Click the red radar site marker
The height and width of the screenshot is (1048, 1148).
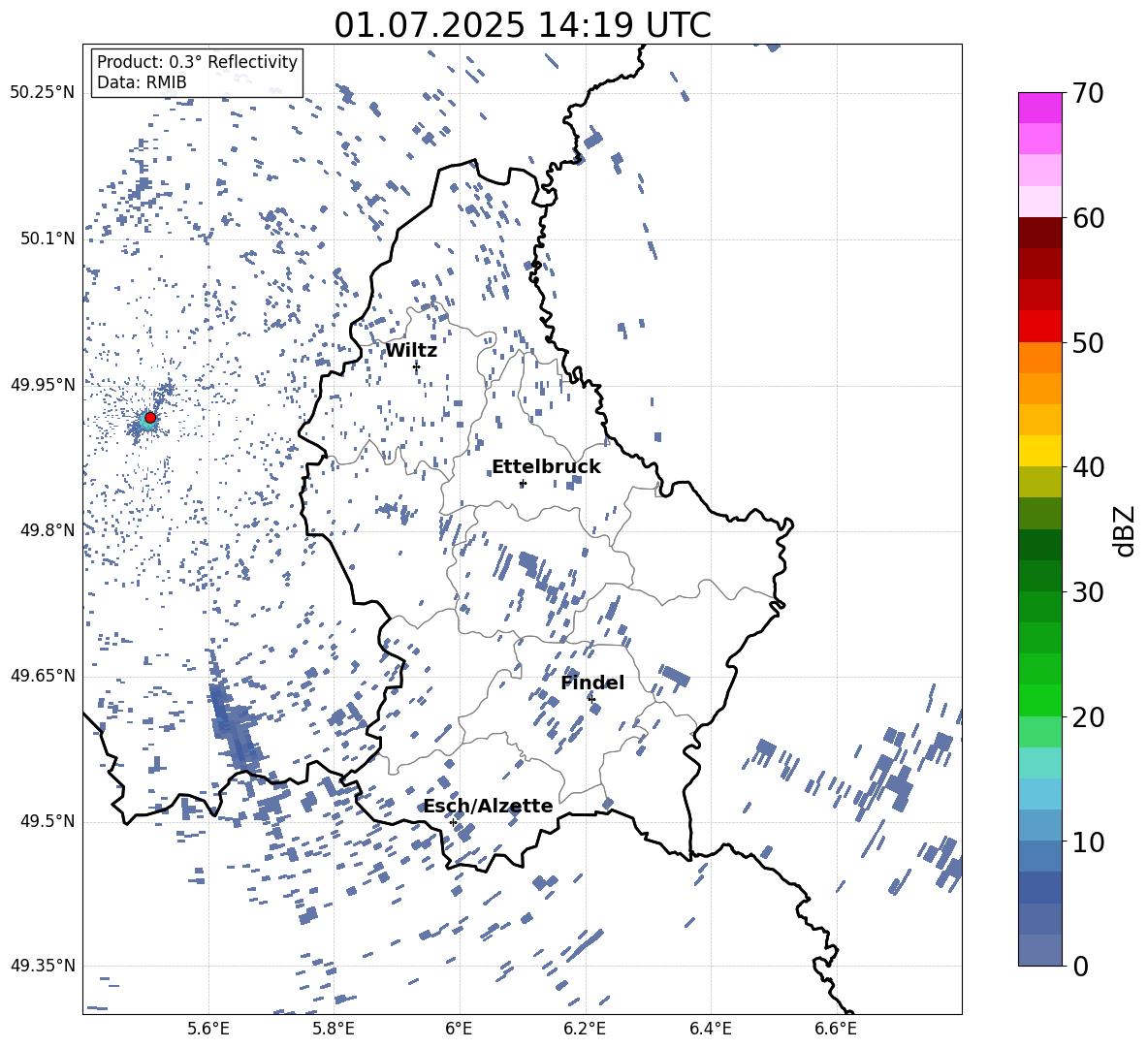tap(150, 417)
